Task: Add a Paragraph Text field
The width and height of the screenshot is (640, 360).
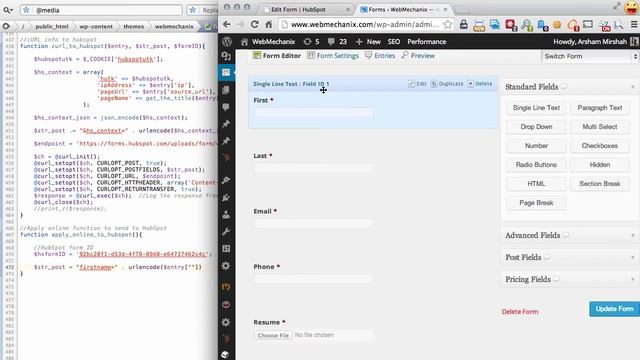Action: (600, 108)
